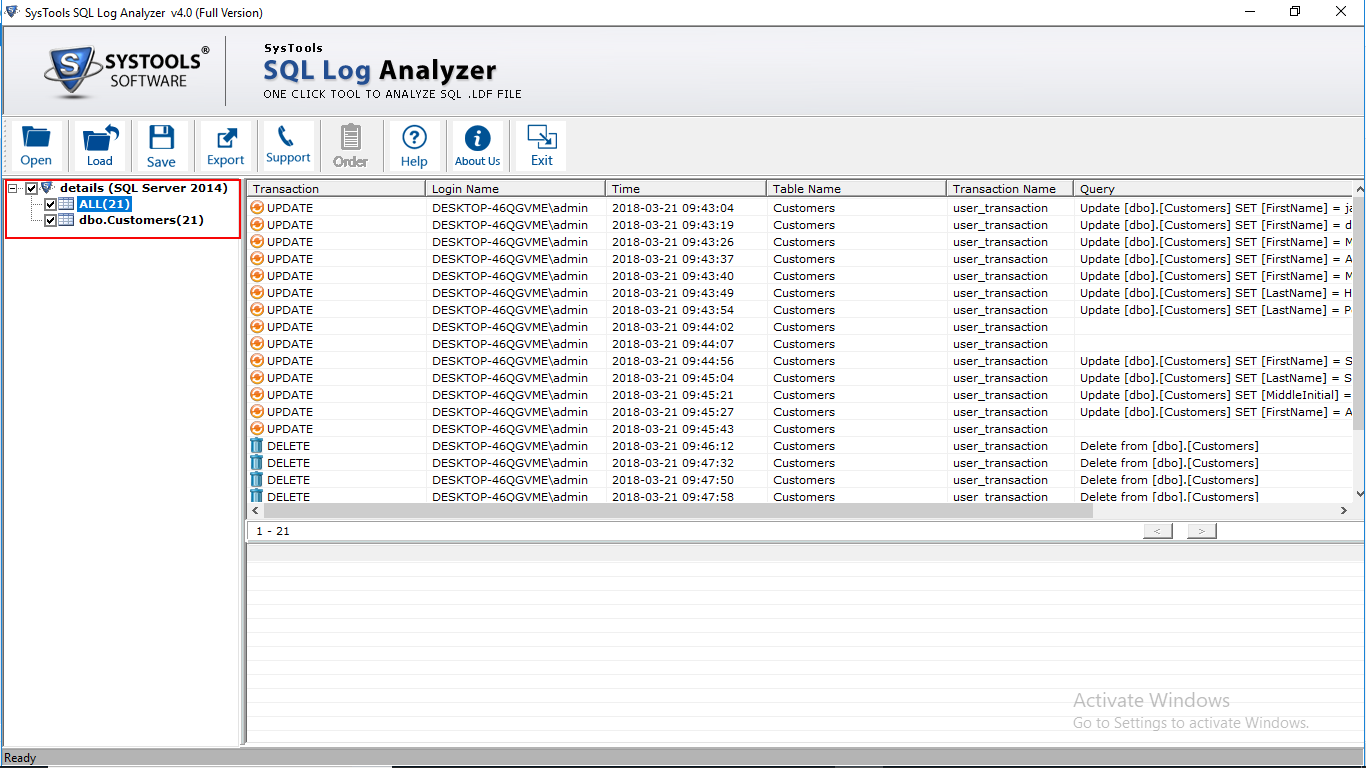Select the 09:43:04 UPDATE row icon

(257, 208)
